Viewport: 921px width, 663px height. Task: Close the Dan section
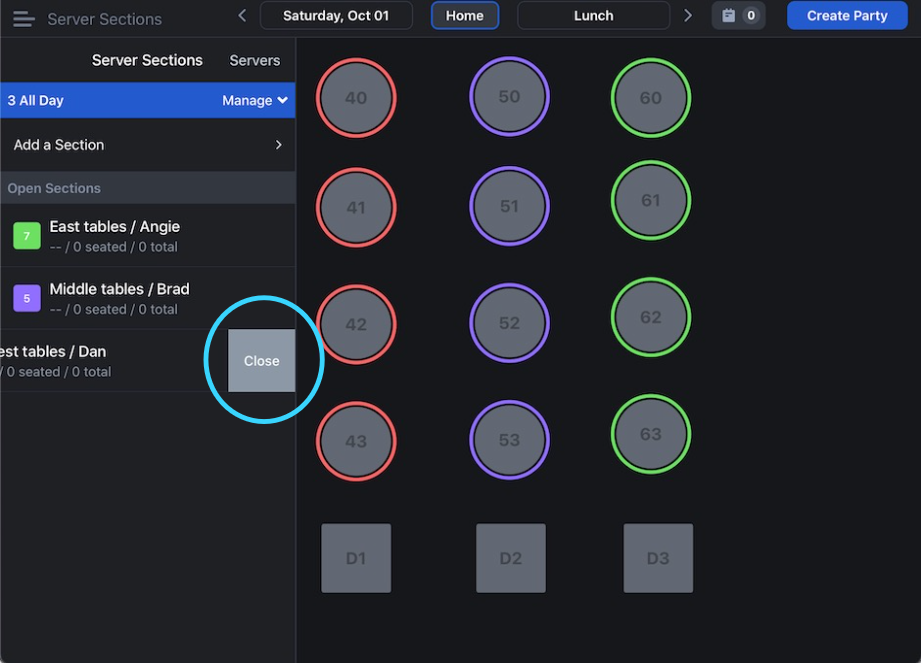pyautogui.click(x=261, y=361)
